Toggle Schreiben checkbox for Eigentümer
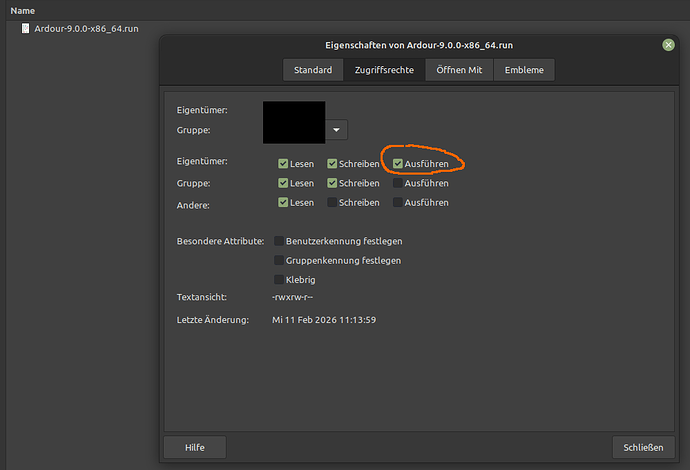This screenshot has width=690, height=470. 333,164
